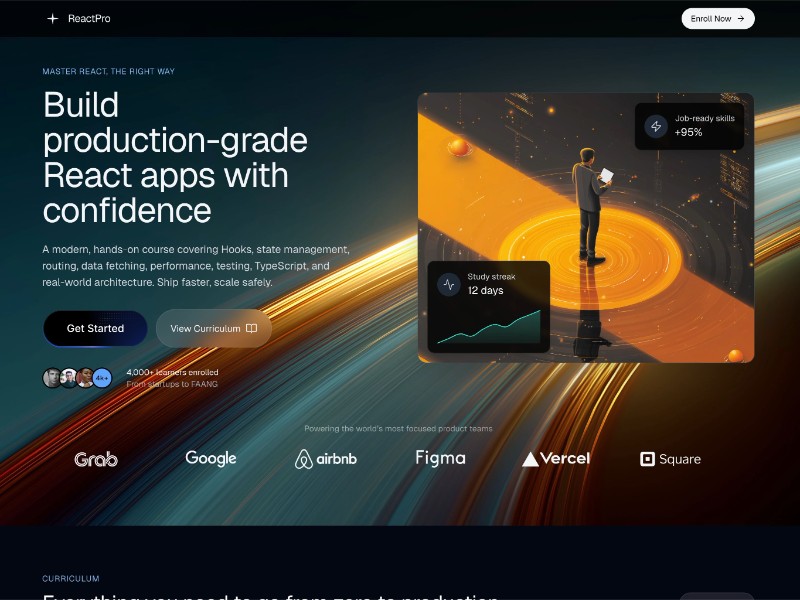Click the 4,000+ learners enrolled text

(171, 371)
